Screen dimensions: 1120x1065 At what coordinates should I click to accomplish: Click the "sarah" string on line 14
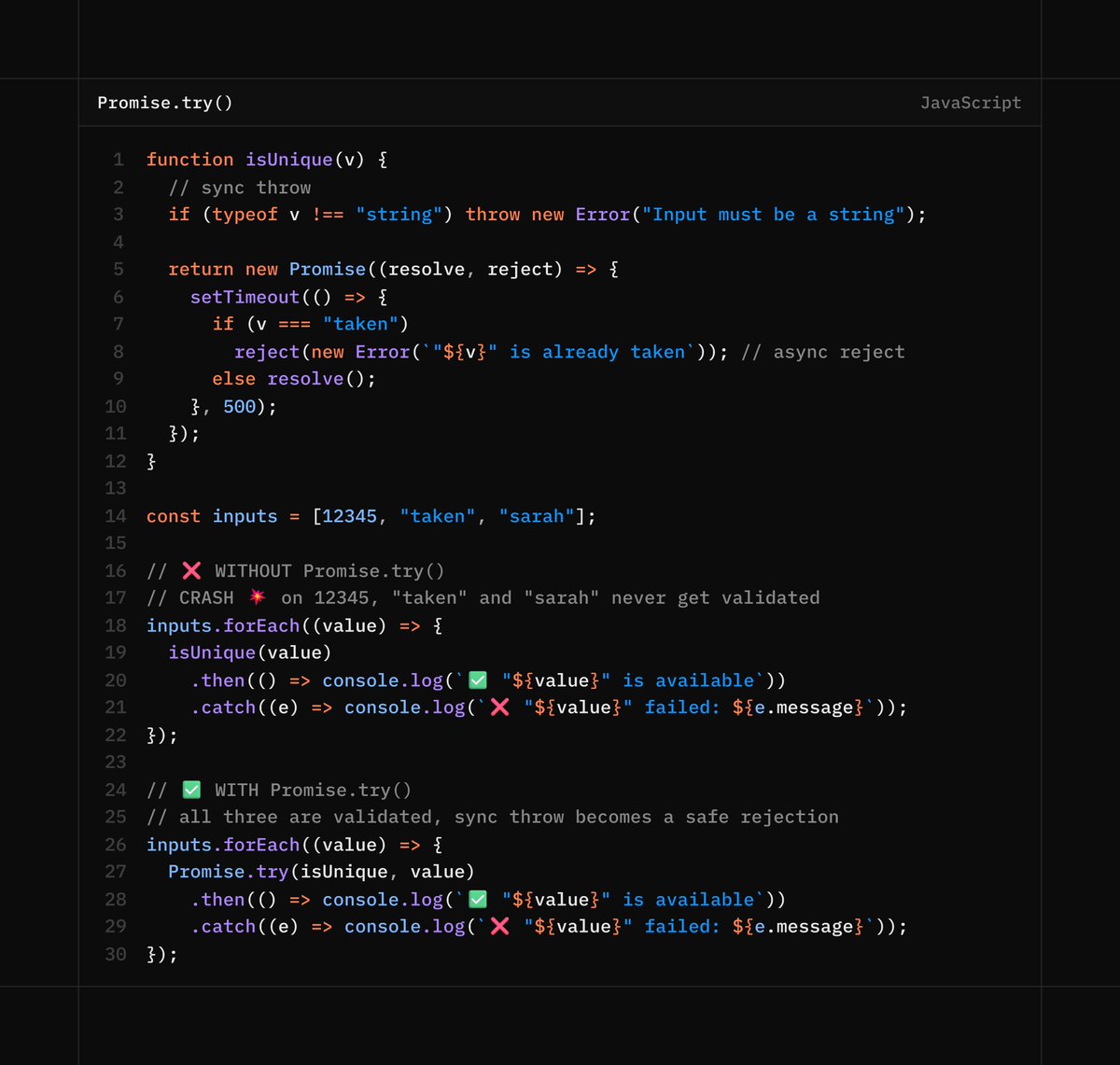[x=537, y=516]
